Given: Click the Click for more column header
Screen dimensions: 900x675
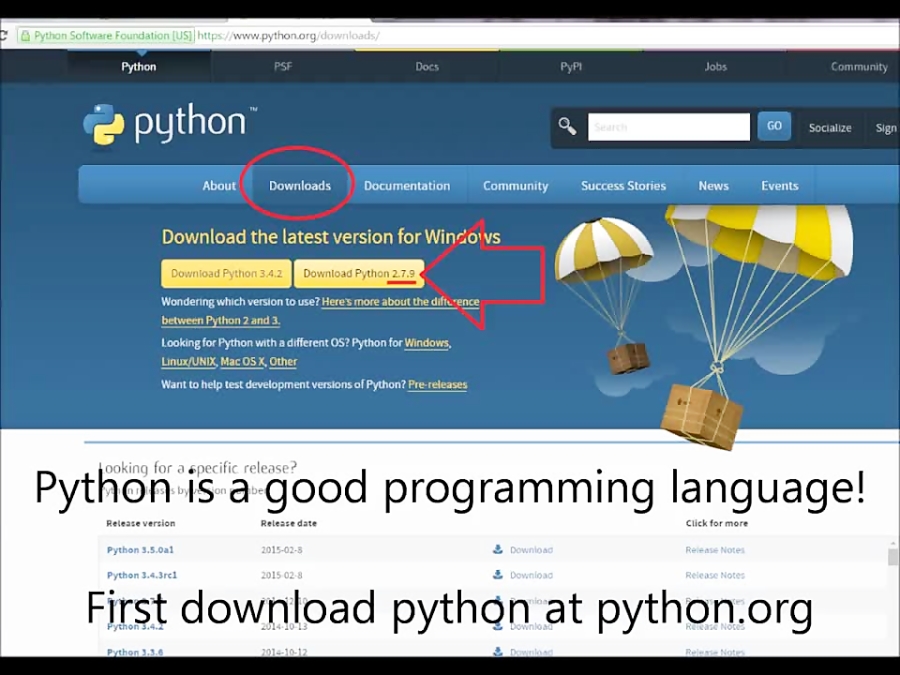Looking at the screenshot, I should coord(716,523).
